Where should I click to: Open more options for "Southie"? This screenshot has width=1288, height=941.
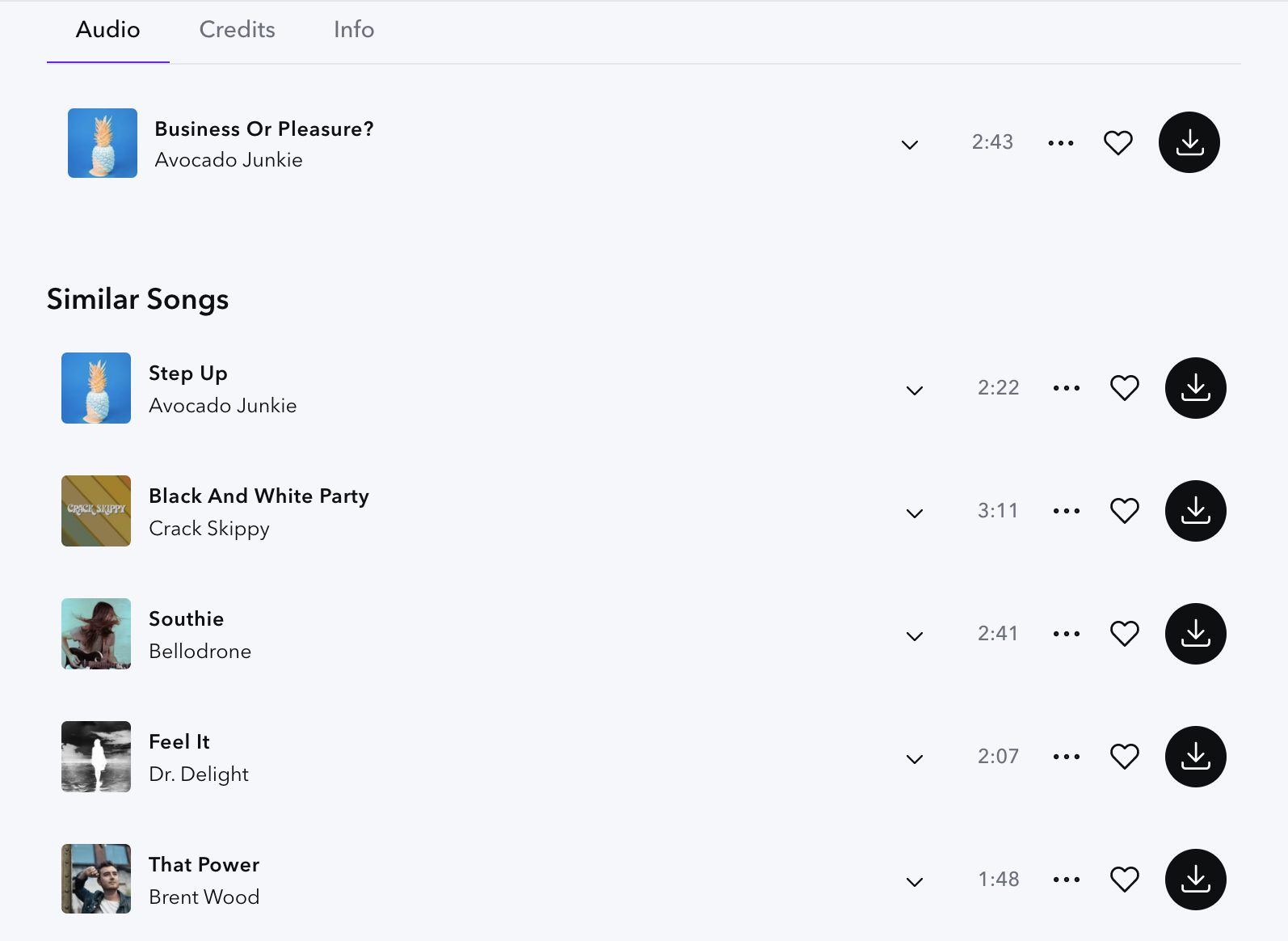pos(1066,633)
